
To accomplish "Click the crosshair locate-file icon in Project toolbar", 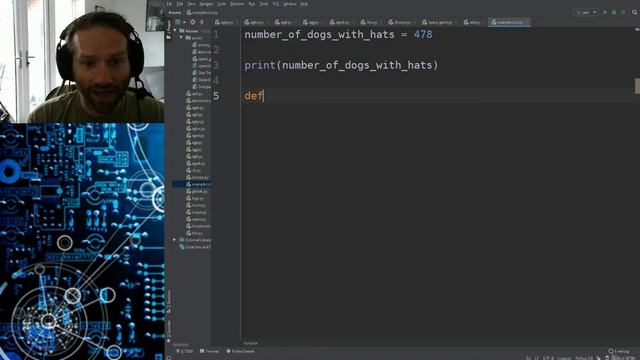I will pos(193,22).
